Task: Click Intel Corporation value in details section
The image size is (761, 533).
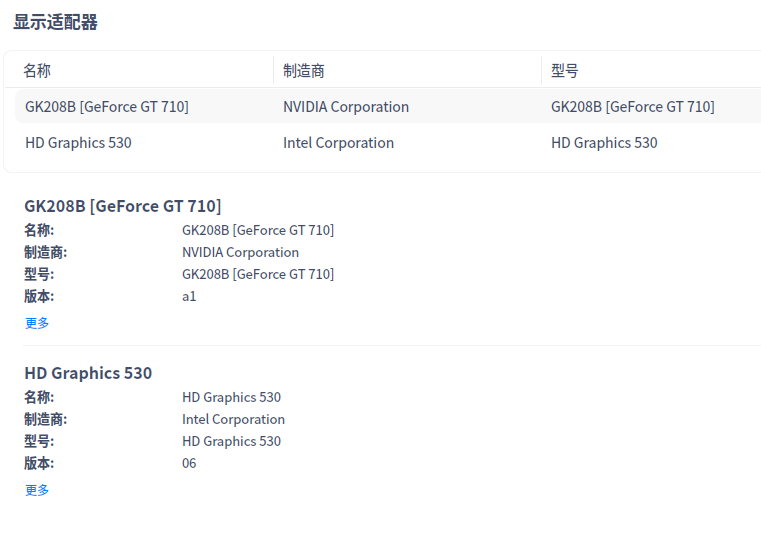Action: pos(233,419)
